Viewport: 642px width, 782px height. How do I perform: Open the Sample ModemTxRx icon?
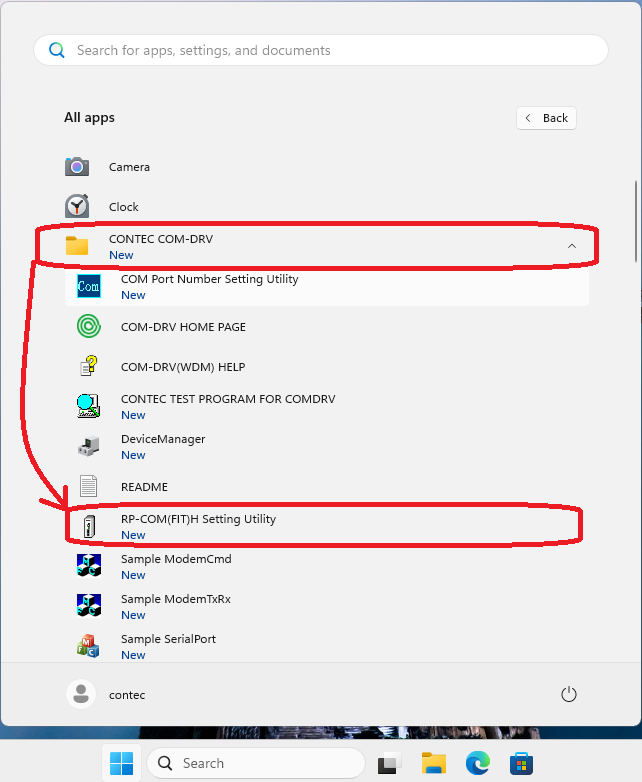(x=89, y=605)
